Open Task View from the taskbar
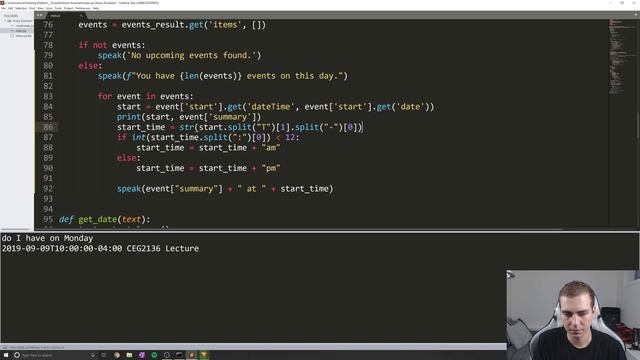 click(104, 355)
